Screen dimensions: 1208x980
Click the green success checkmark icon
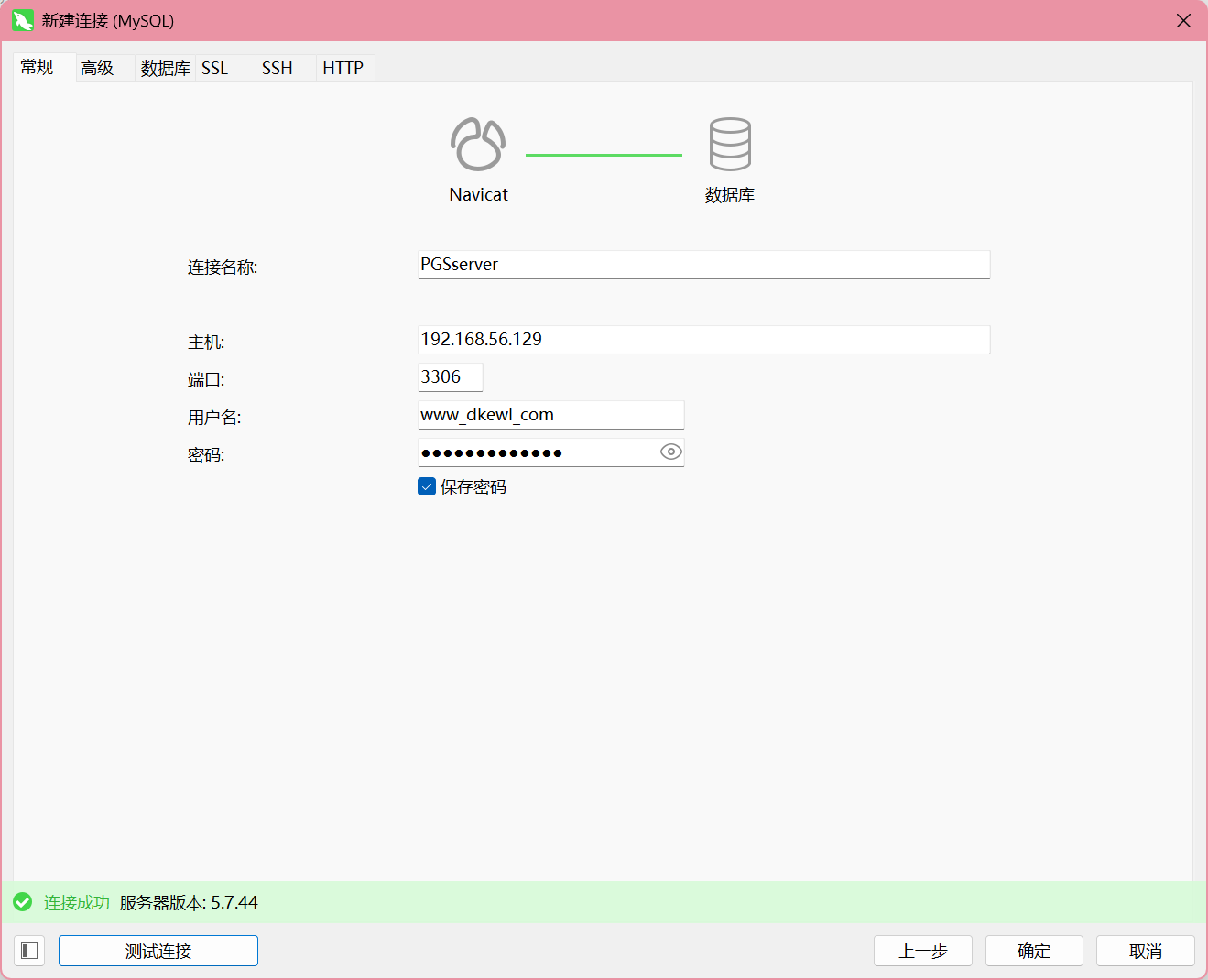click(23, 902)
